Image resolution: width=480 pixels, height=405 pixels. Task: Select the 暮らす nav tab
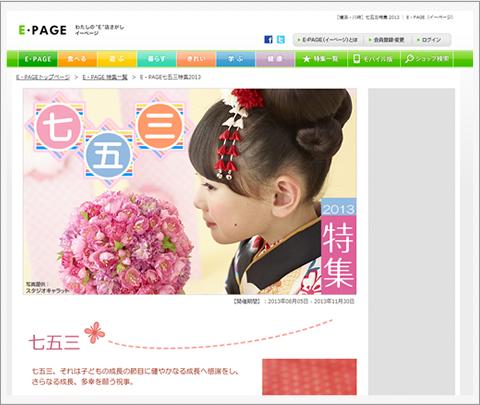pyautogui.click(x=156, y=59)
